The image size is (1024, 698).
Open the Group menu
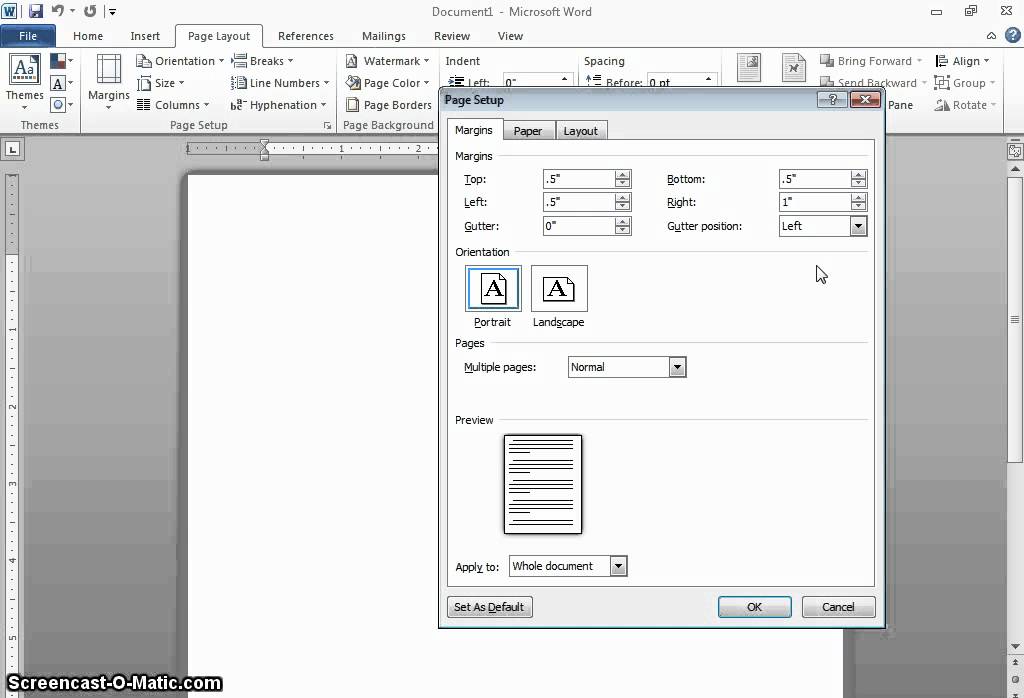[965, 83]
